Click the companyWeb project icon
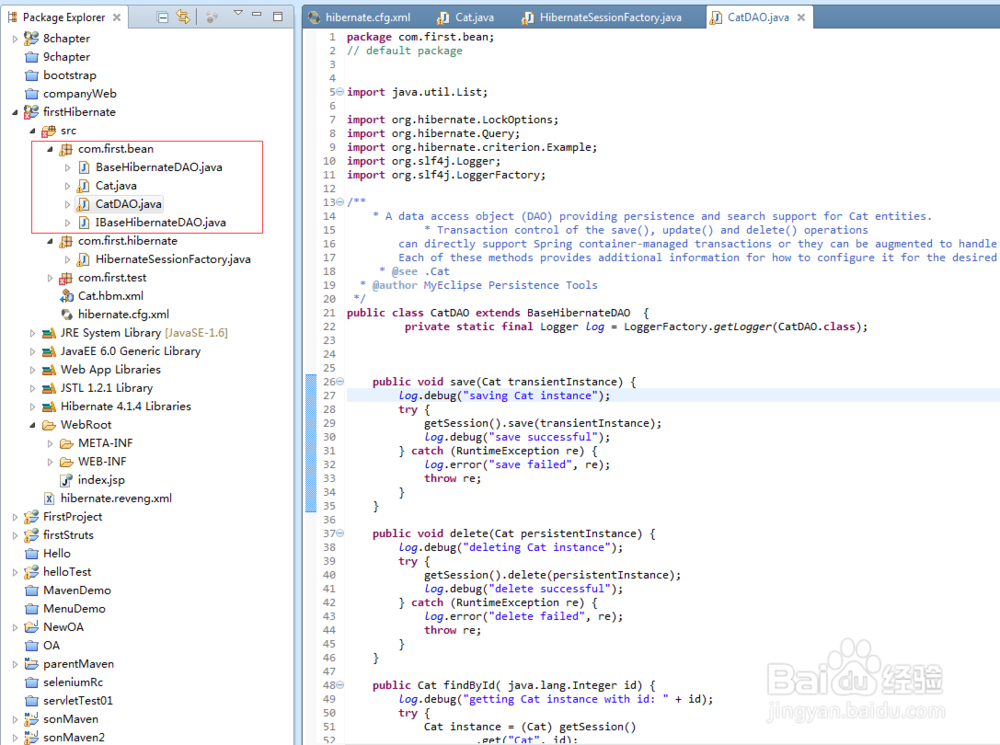This screenshot has width=1000, height=745. tap(31, 94)
